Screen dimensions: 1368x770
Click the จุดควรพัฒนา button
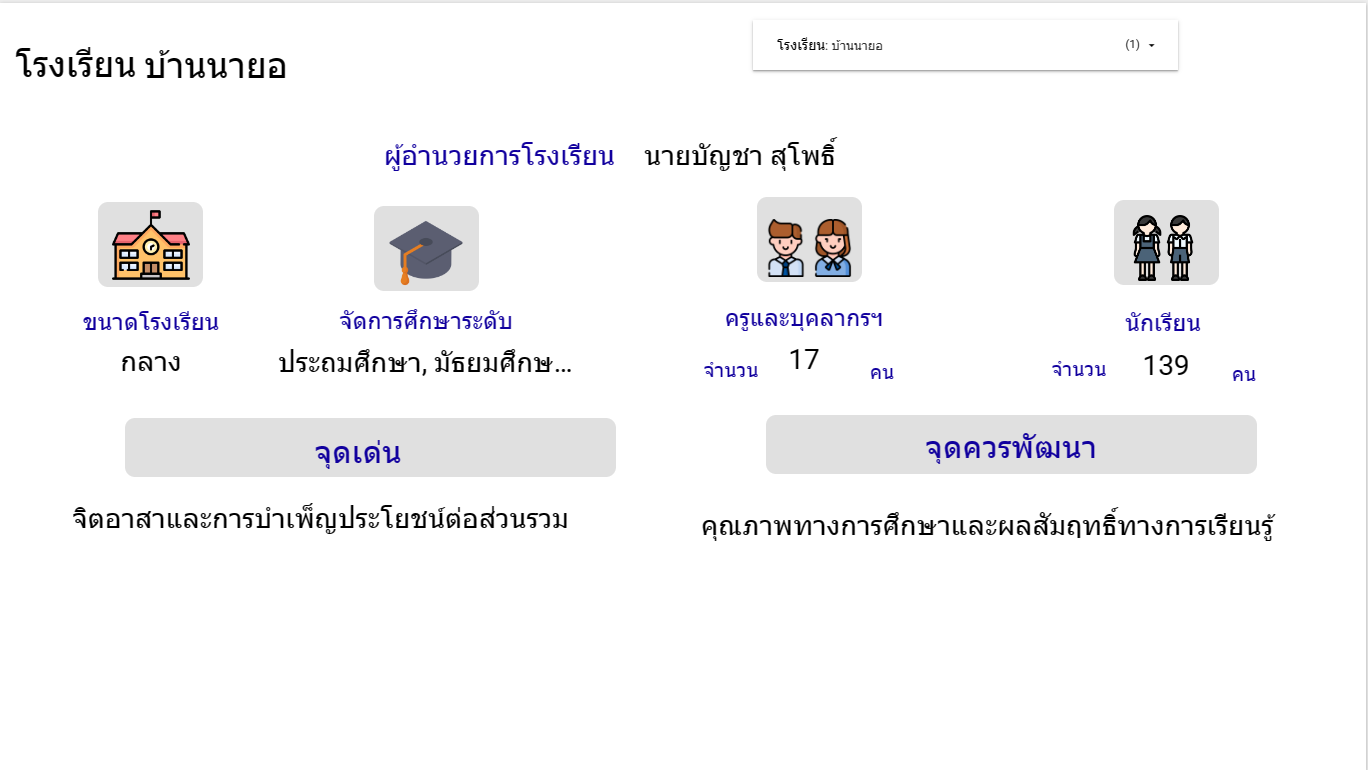point(1011,445)
